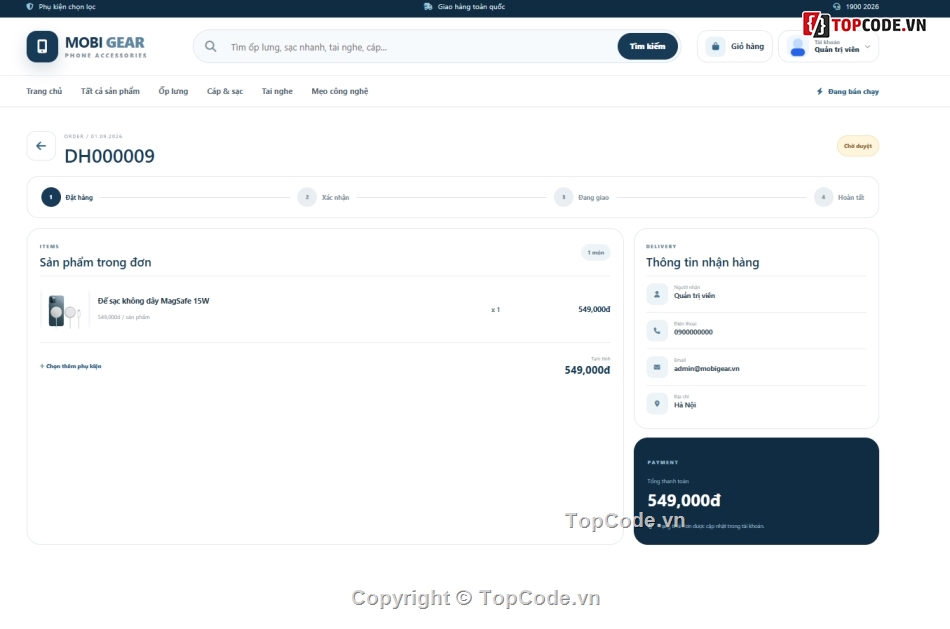
Task: Click phone number 0900000000 text
Action: (693, 332)
